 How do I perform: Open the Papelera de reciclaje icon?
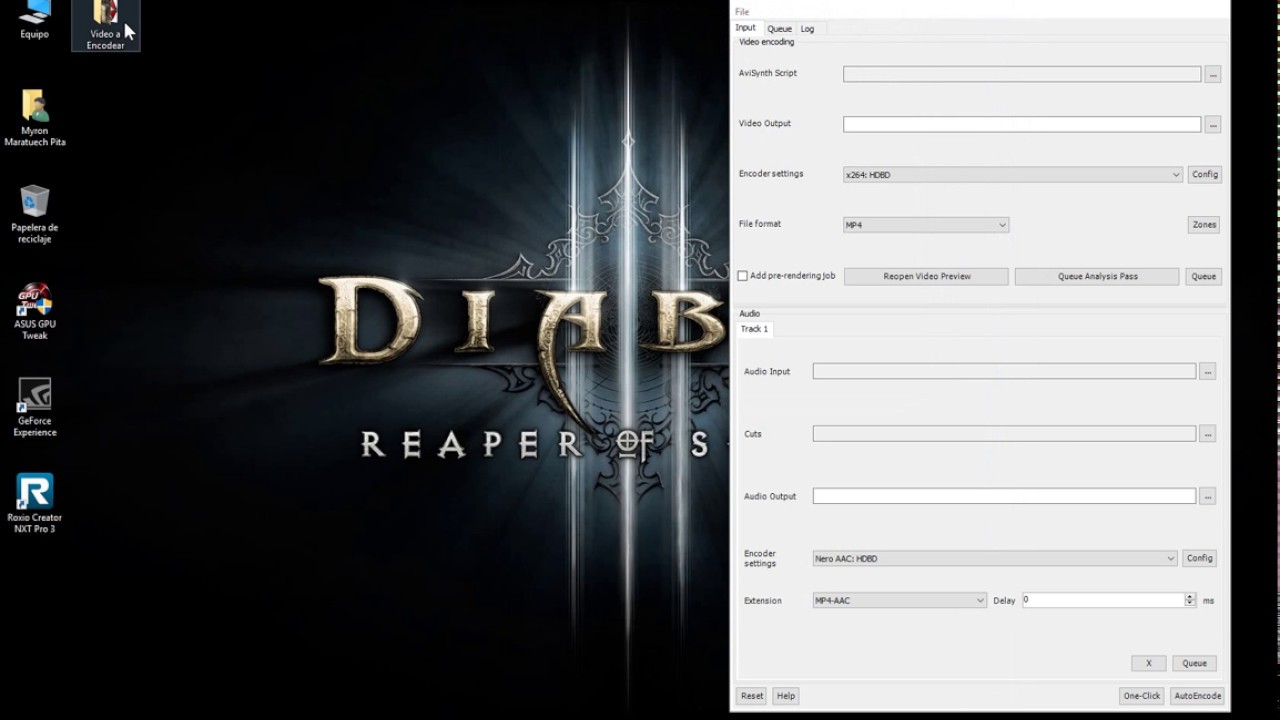(x=35, y=214)
